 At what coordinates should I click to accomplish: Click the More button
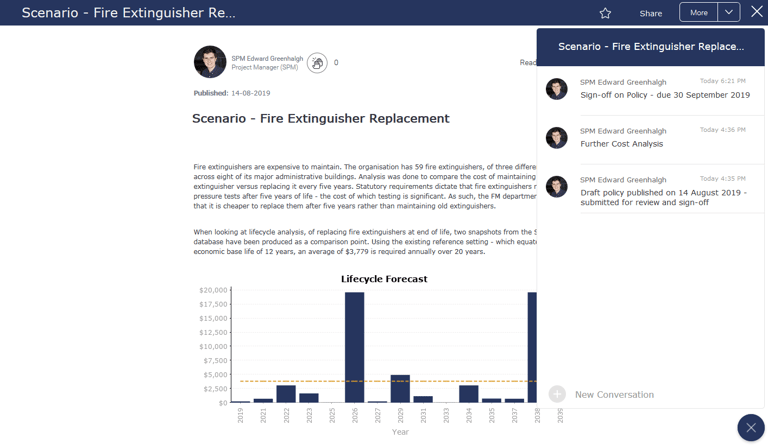click(x=698, y=12)
